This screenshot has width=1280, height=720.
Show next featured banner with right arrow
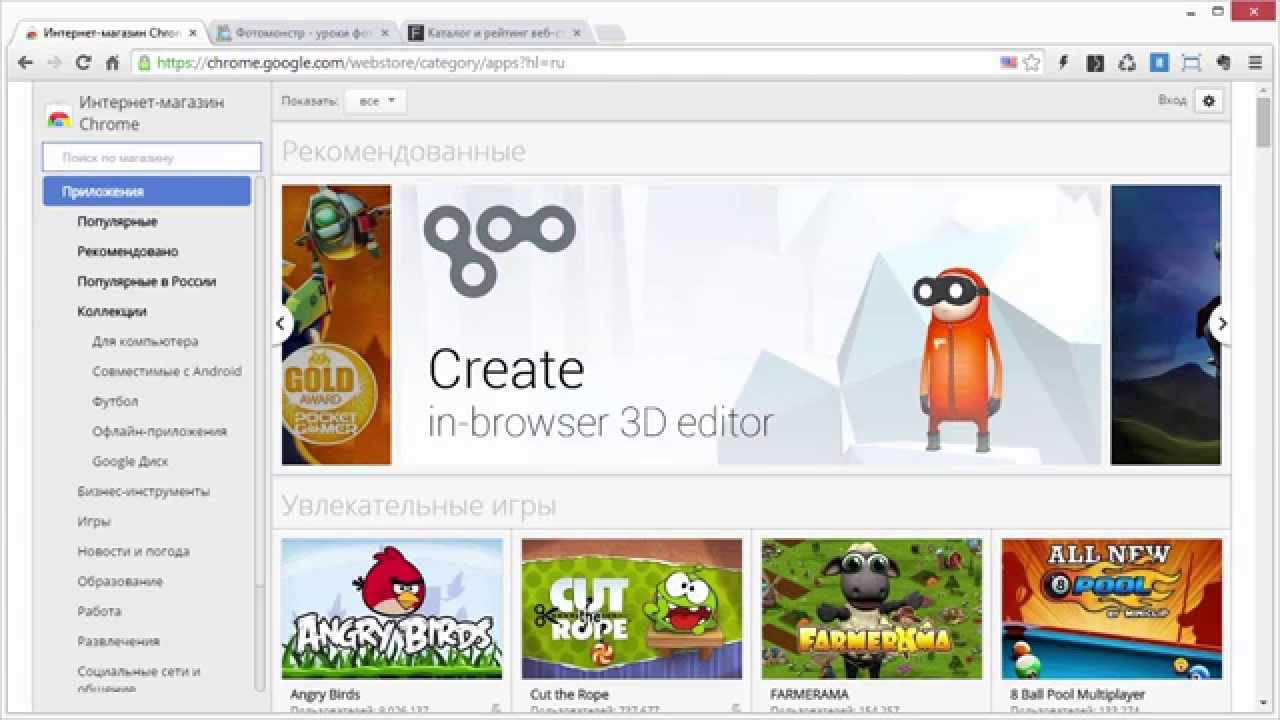(1221, 324)
